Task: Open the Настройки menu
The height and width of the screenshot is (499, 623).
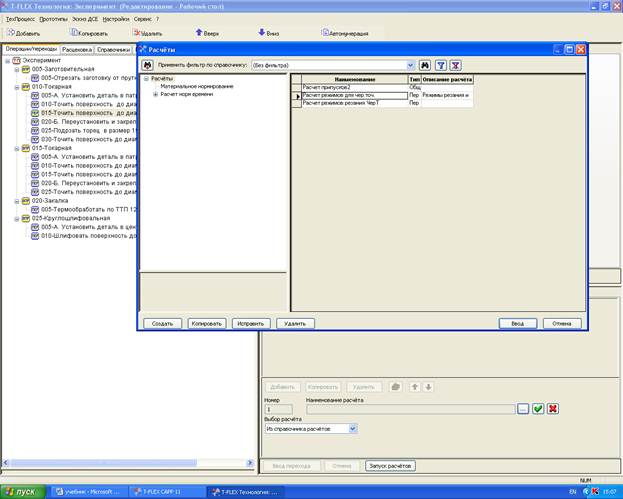Action: [x=116, y=19]
